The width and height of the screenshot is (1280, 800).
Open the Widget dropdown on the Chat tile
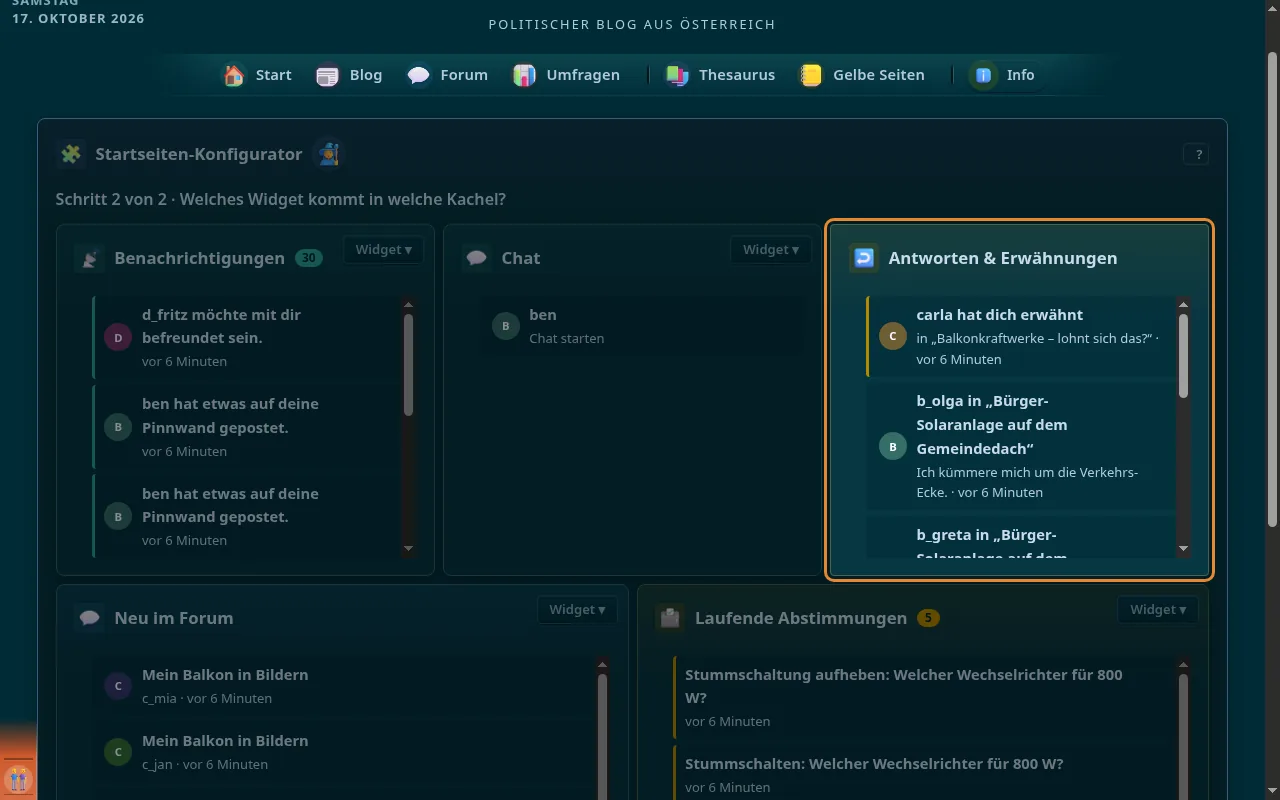770,250
